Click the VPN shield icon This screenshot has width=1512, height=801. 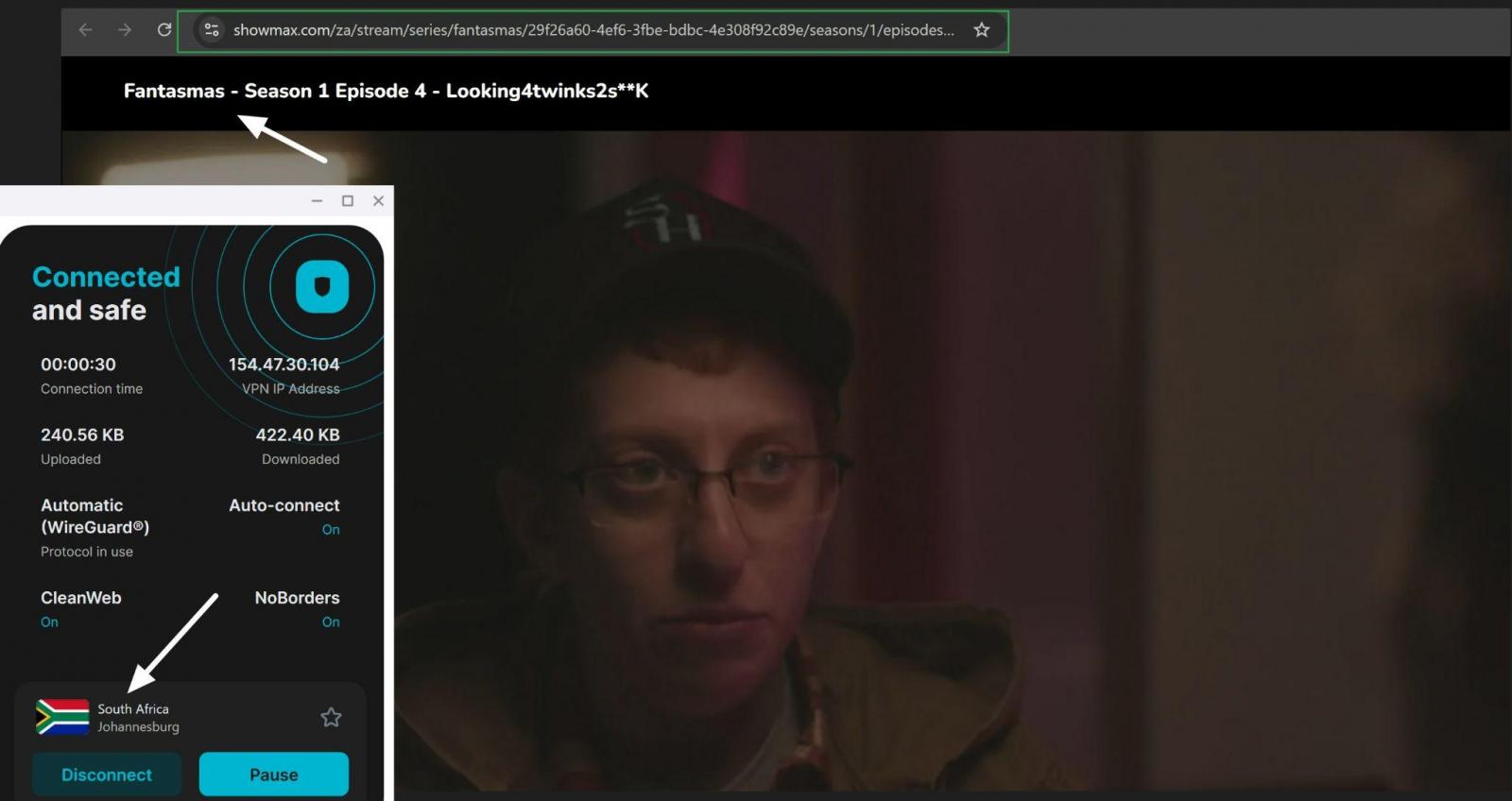pyautogui.click(x=322, y=286)
